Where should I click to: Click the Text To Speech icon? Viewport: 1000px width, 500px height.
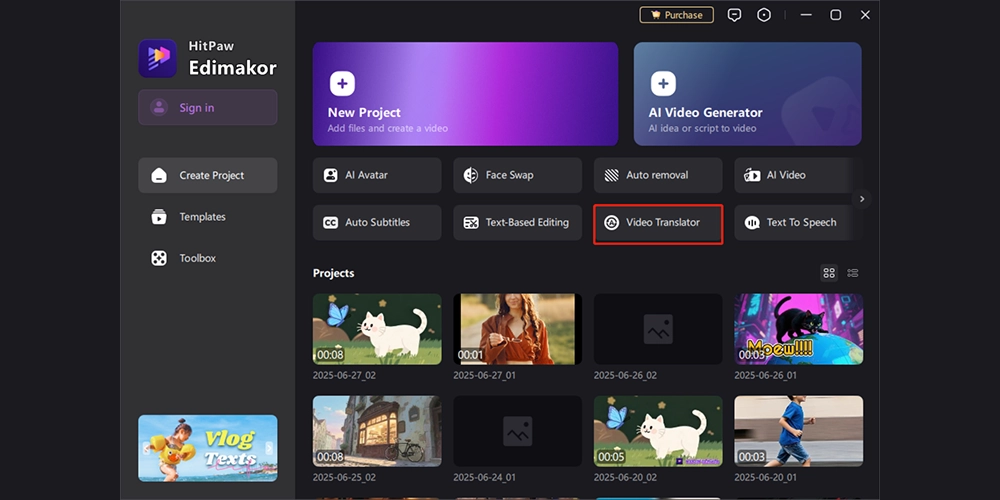point(752,223)
